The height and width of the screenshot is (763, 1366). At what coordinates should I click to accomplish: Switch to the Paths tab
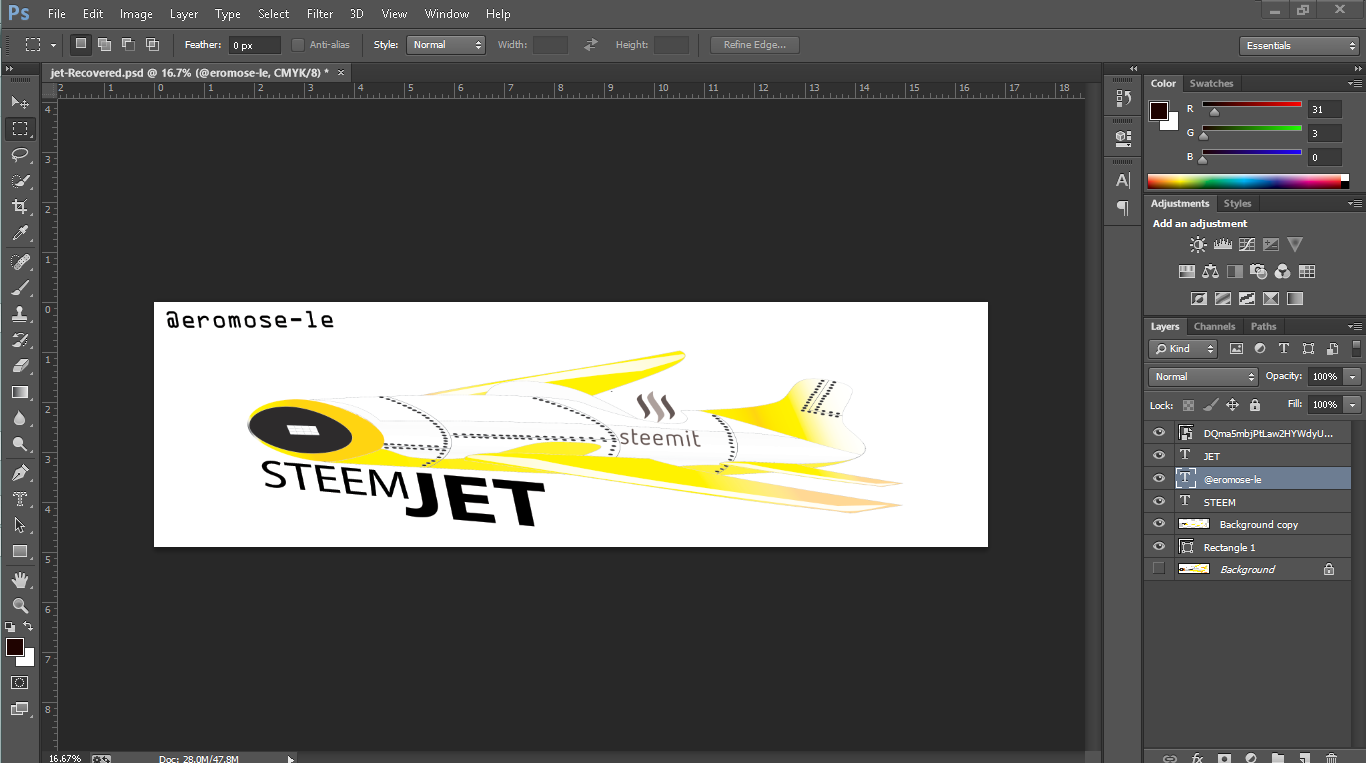coord(1263,327)
